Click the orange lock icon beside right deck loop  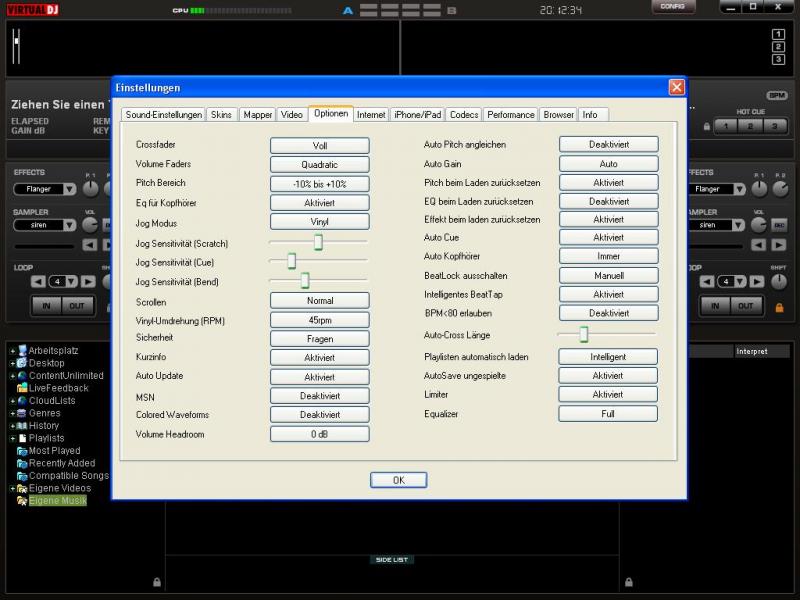pos(779,307)
